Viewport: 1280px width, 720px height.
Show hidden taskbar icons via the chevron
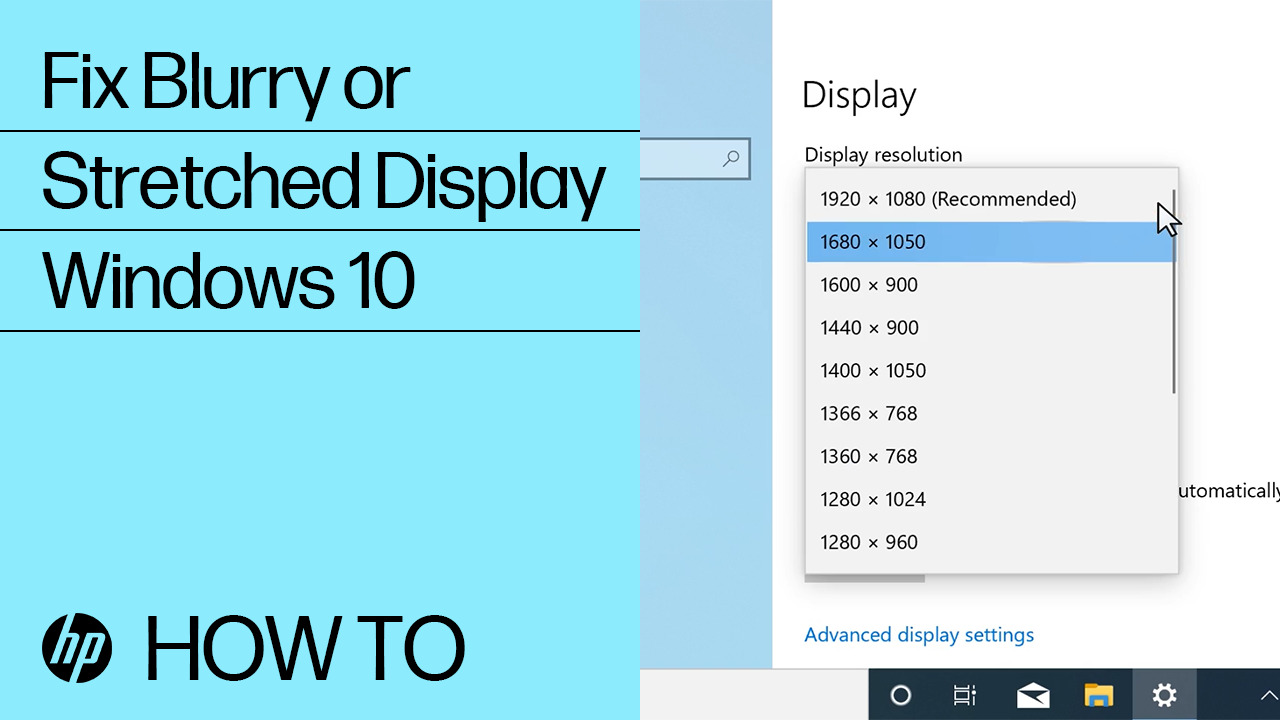click(1268, 695)
